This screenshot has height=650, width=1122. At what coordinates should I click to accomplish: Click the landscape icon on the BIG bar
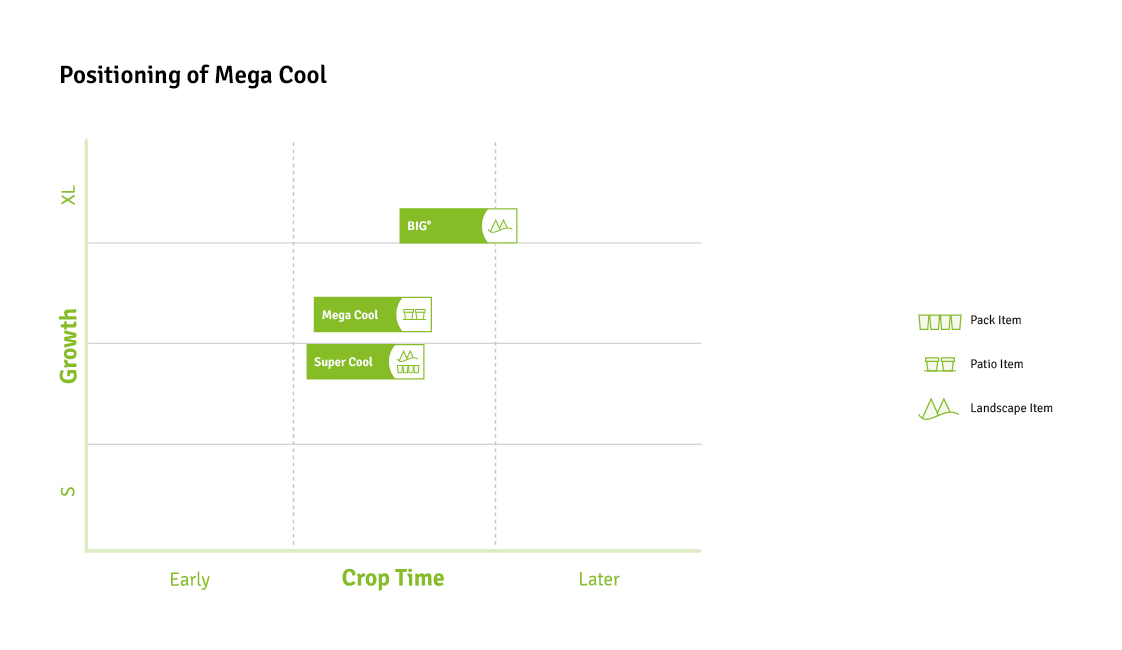click(500, 226)
